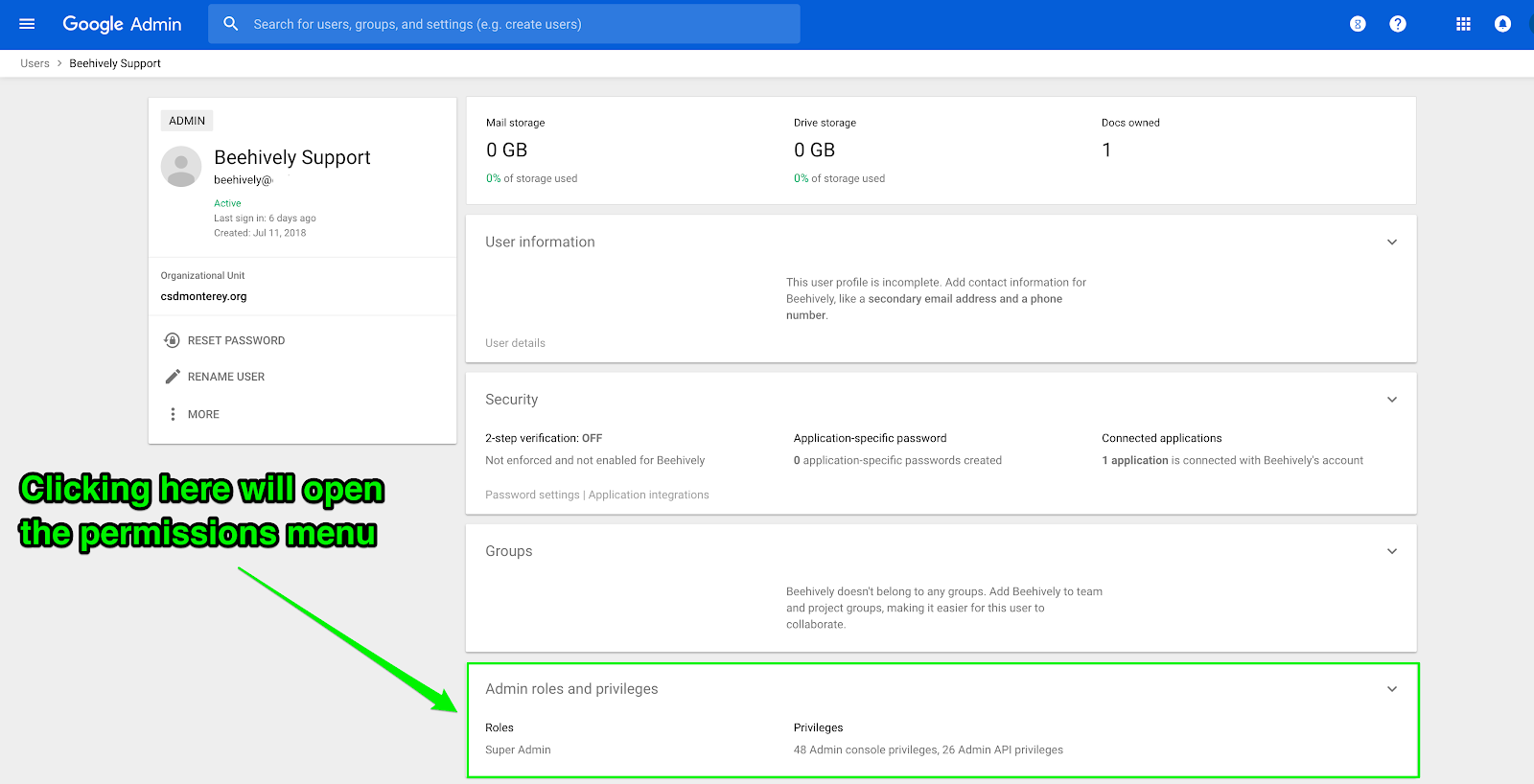Click the search magnifier icon

tap(231, 24)
